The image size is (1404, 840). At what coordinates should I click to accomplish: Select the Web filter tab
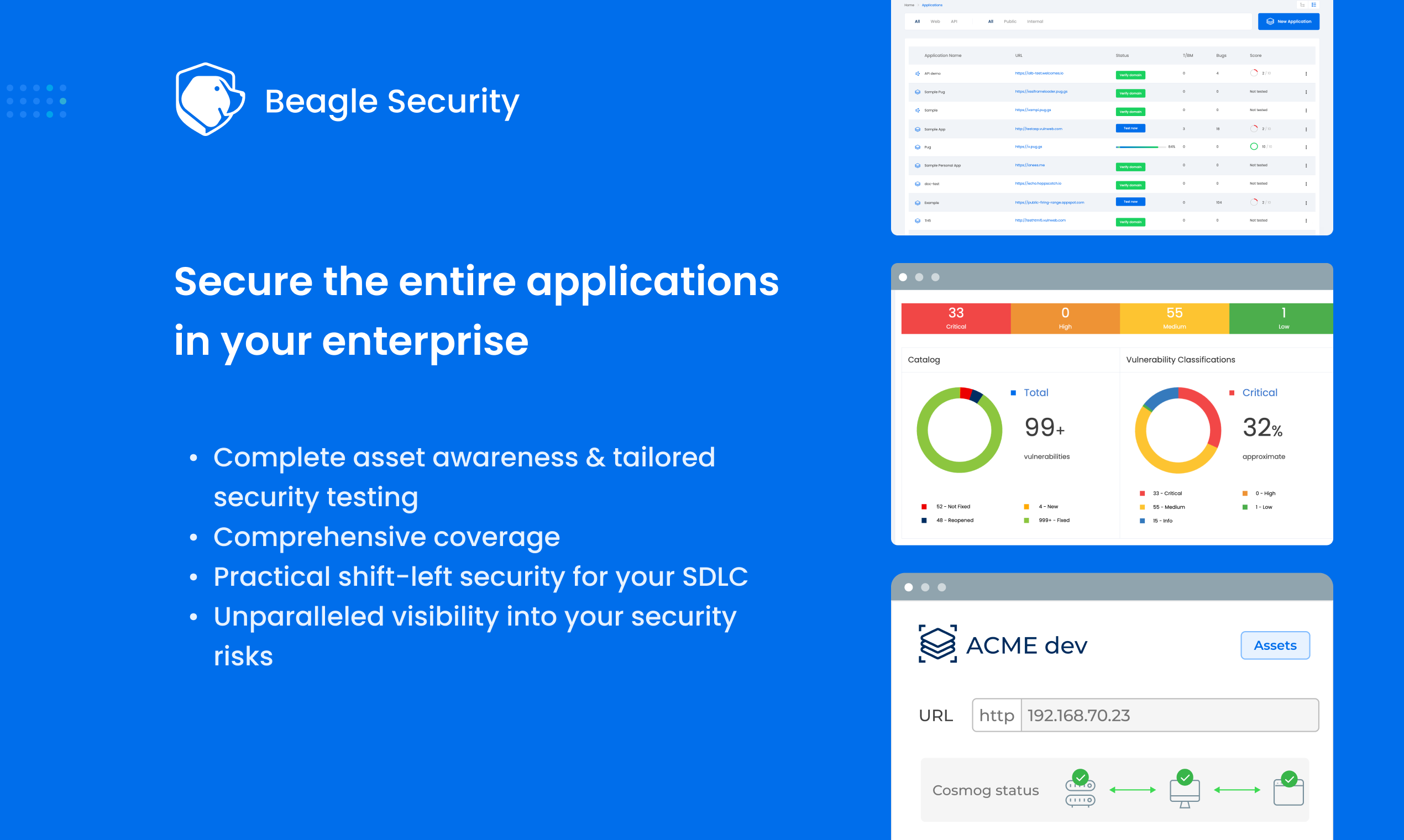pyautogui.click(x=935, y=22)
